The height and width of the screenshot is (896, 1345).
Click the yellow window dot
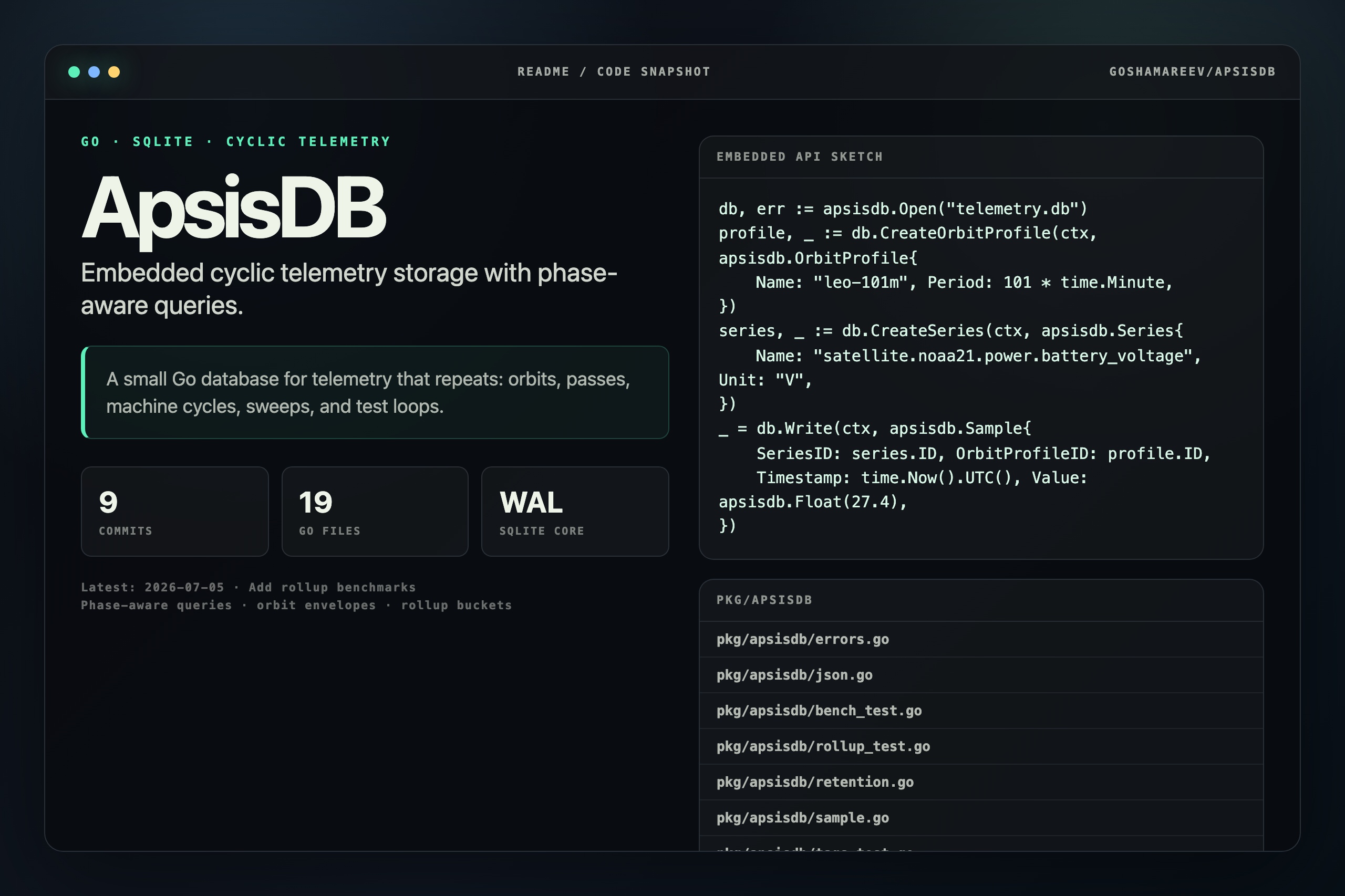click(114, 72)
